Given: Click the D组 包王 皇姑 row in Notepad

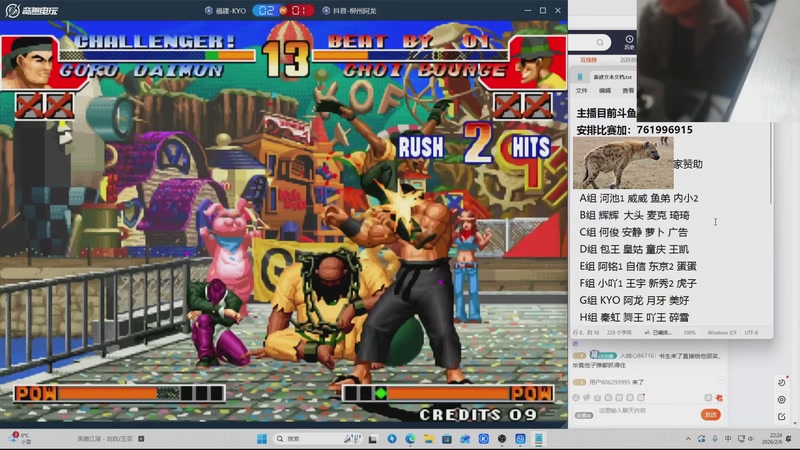Looking at the screenshot, I should (x=634, y=249).
